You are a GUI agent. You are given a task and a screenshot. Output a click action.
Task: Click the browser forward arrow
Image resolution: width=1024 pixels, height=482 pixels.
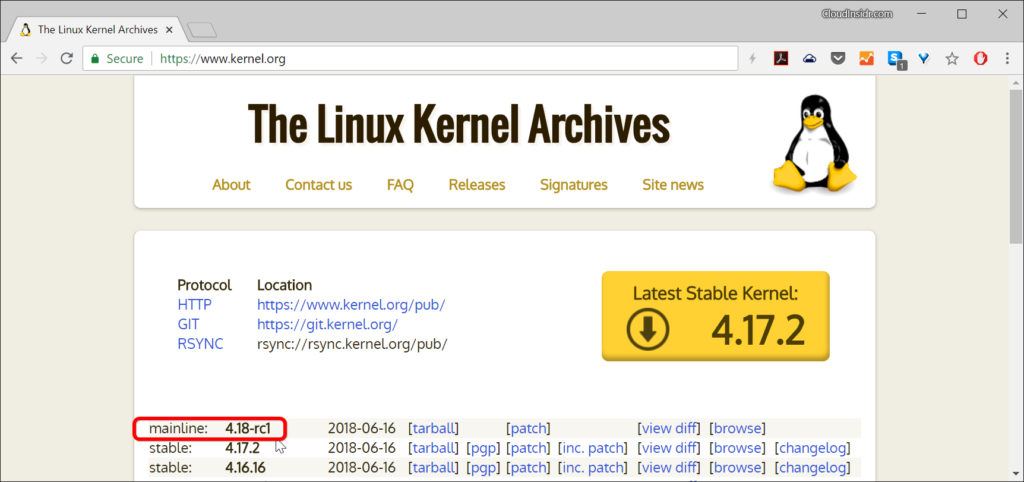pyautogui.click(x=41, y=59)
